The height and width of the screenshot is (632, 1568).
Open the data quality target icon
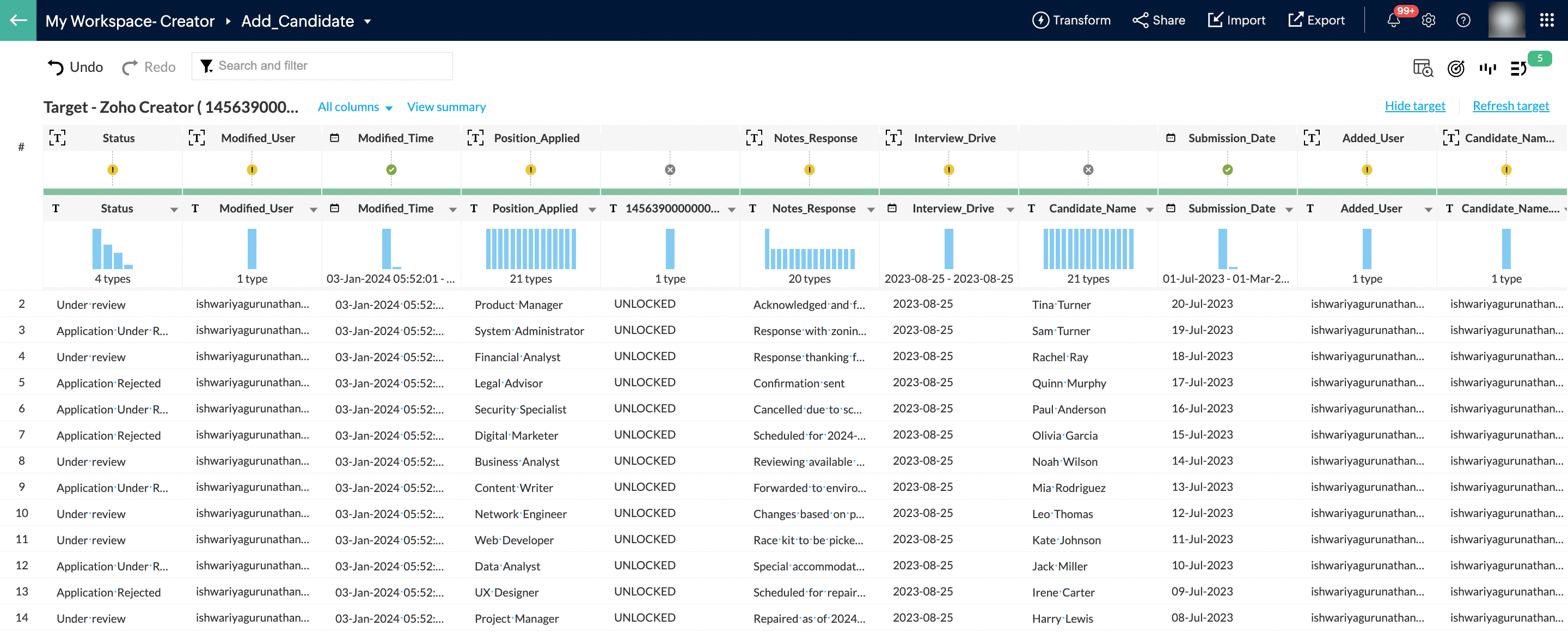pos(1455,68)
